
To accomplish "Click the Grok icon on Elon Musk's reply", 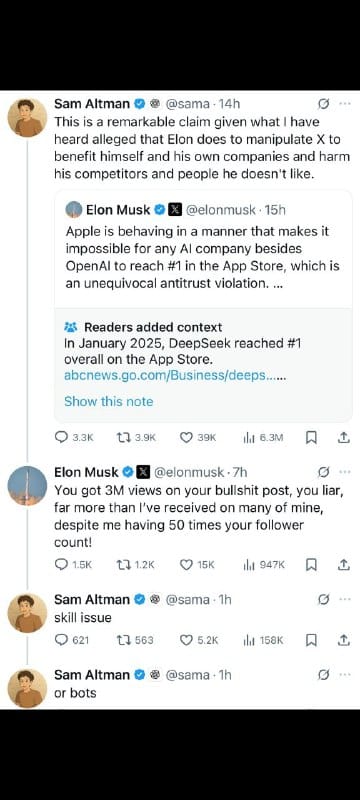I will click(x=323, y=472).
